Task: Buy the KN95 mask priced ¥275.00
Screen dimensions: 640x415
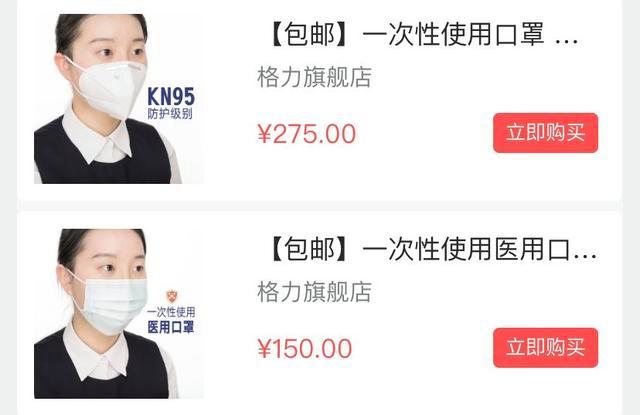Action: [545, 133]
